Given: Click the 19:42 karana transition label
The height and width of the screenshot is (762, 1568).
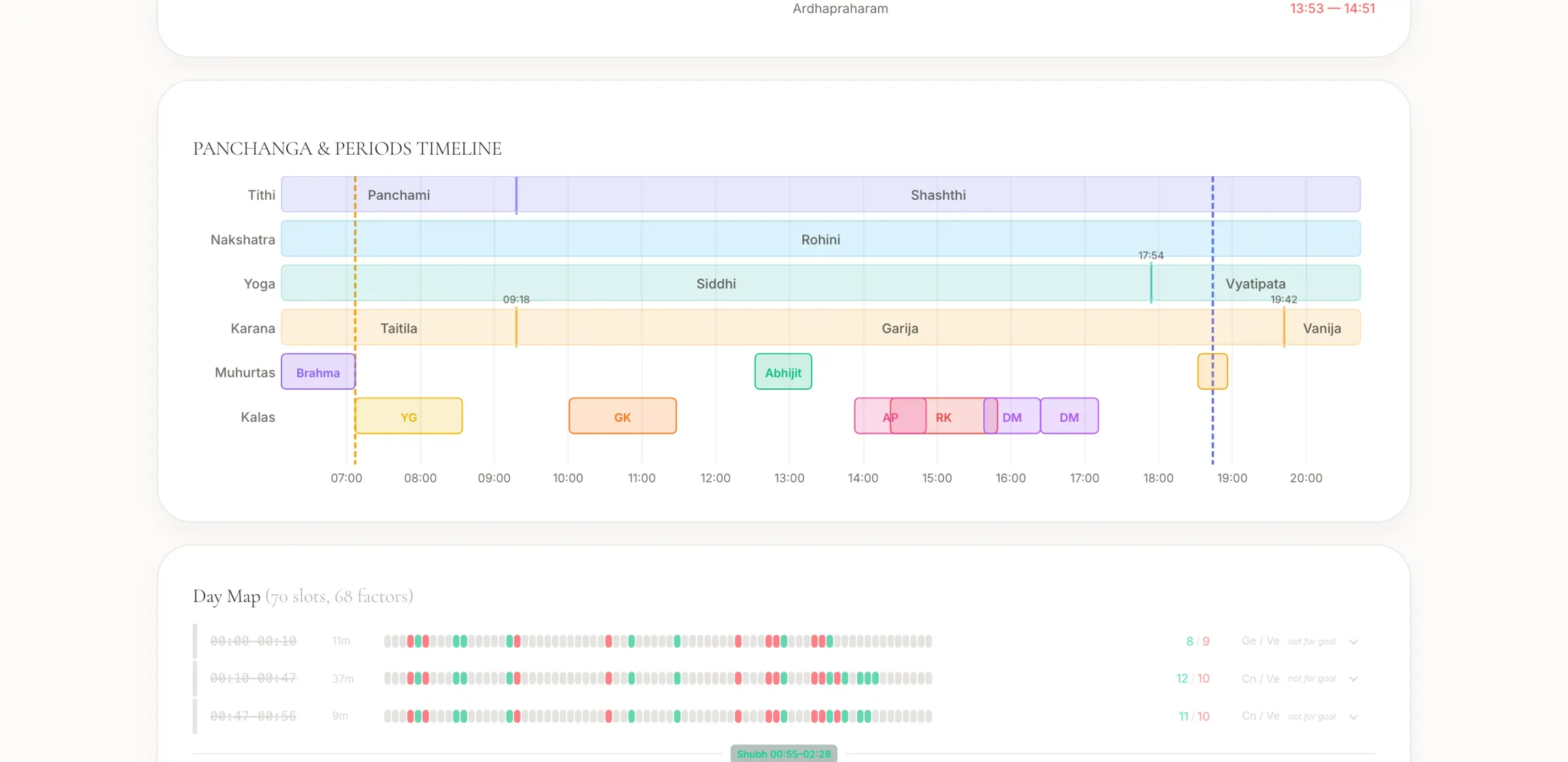Looking at the screenshot, I should (1284, 300).
